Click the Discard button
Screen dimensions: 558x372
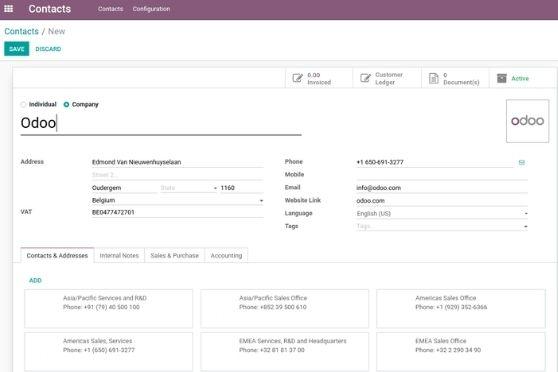point(48,49)
